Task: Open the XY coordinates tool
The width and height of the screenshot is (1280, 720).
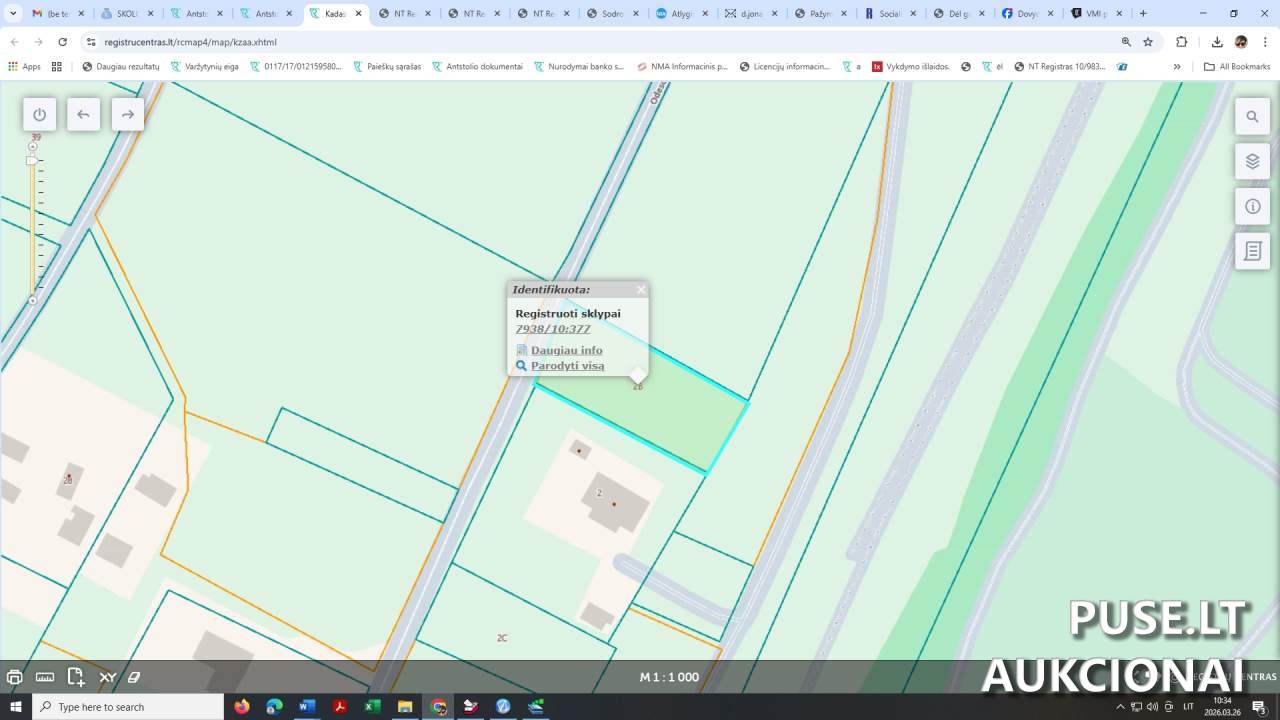Action: pyautogui.click(x=107, y=677)
